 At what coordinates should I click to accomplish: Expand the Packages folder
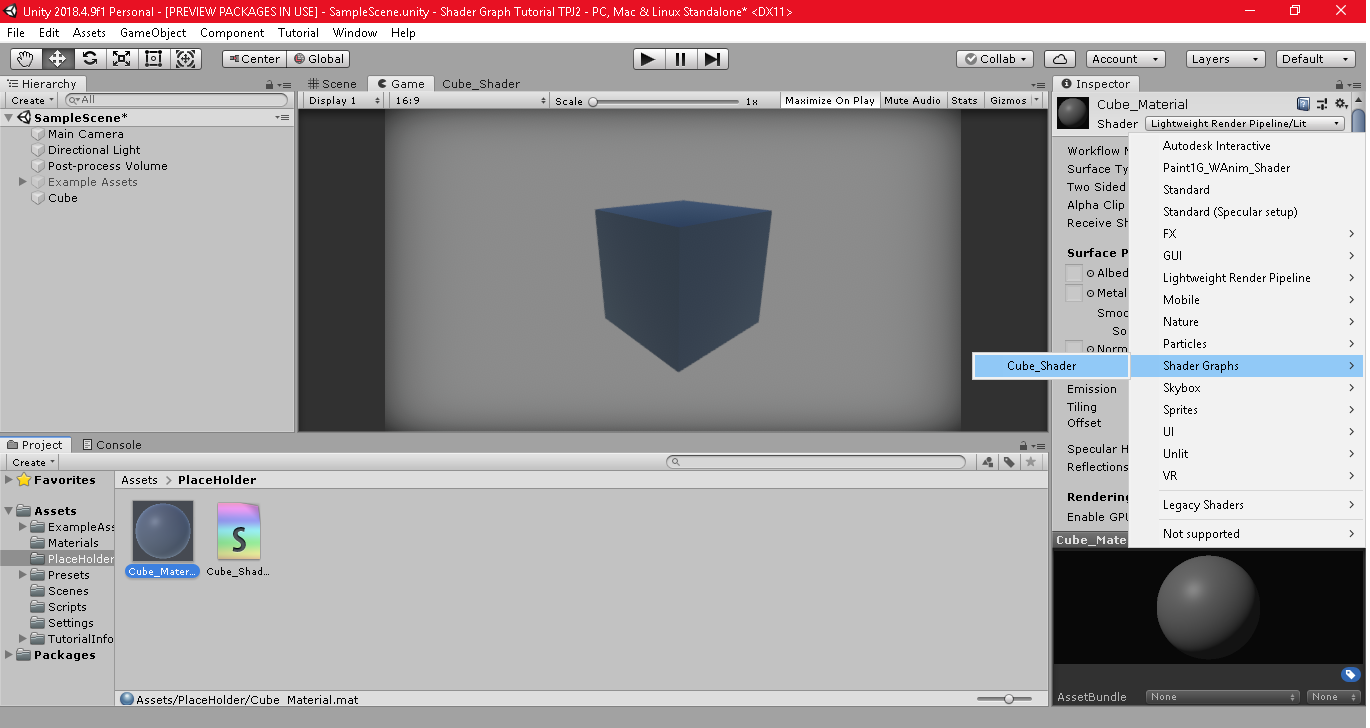click(x=9, y=655)
